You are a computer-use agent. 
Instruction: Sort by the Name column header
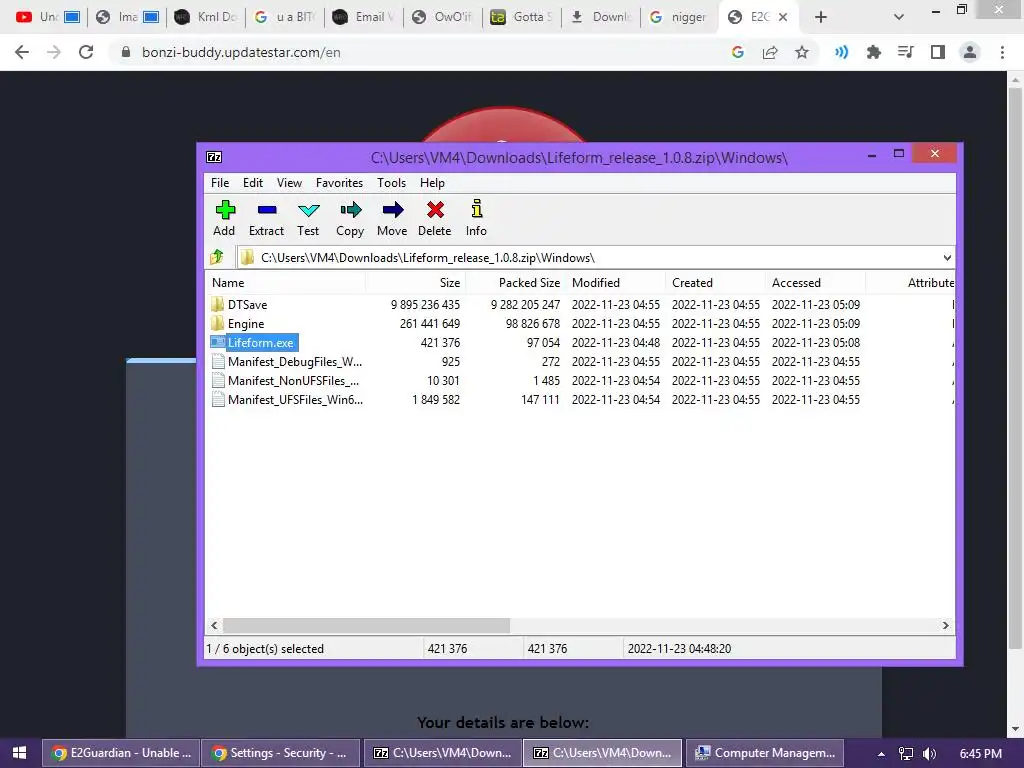tap(286, 283)
